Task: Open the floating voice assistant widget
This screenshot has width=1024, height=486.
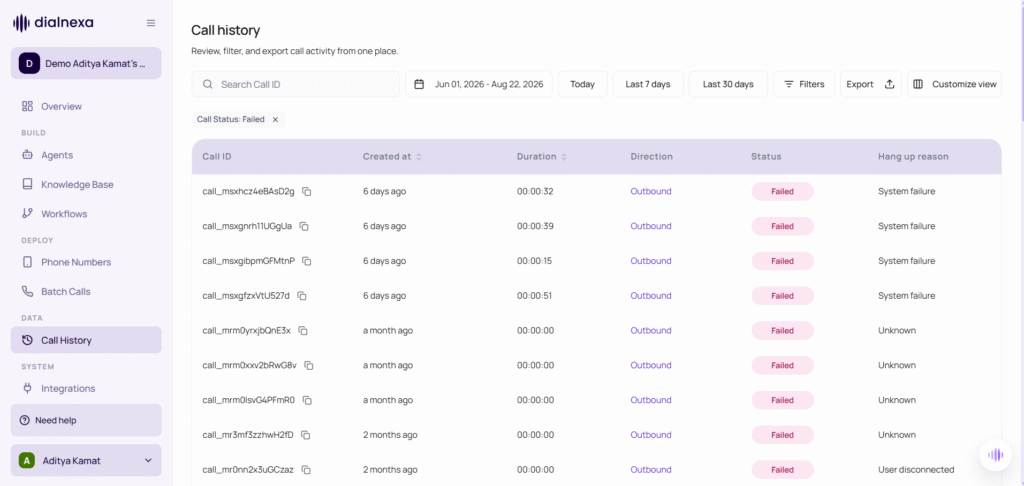Action: click(995, 455)
